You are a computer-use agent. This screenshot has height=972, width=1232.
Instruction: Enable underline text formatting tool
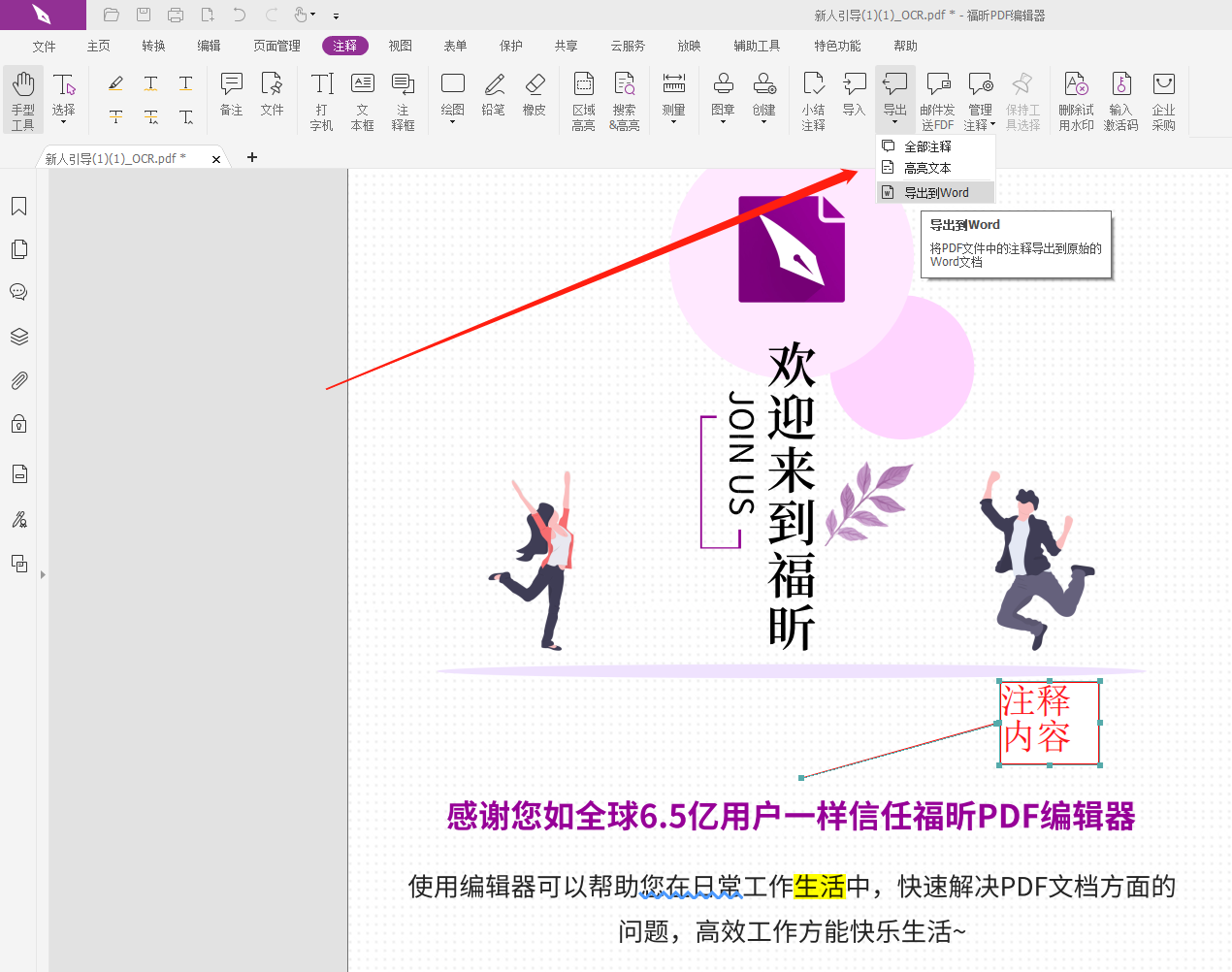pyautogui.click(x=185, y=85)
